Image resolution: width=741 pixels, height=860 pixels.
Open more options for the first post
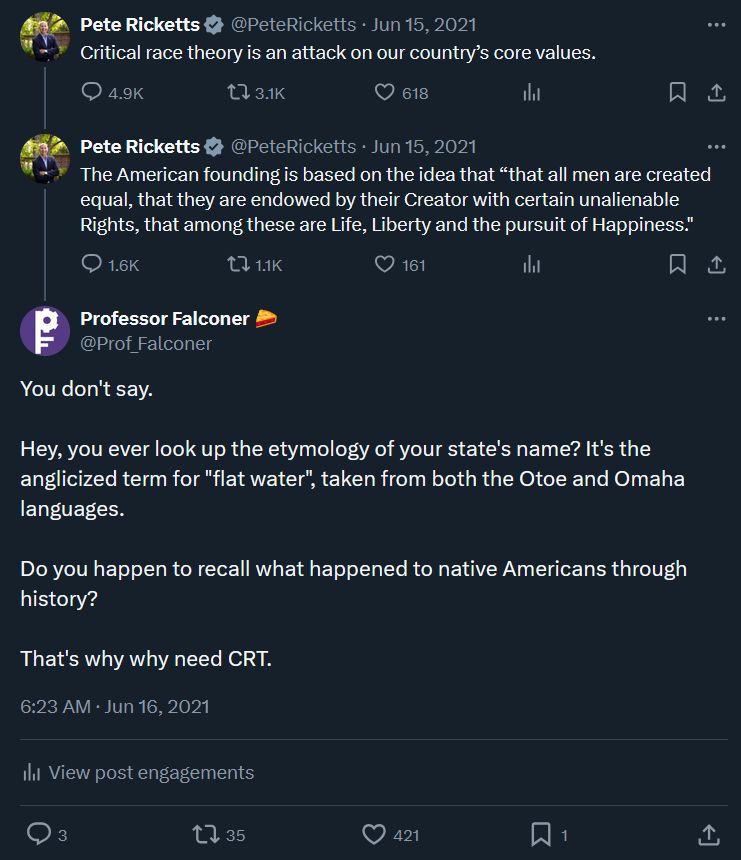716,24
